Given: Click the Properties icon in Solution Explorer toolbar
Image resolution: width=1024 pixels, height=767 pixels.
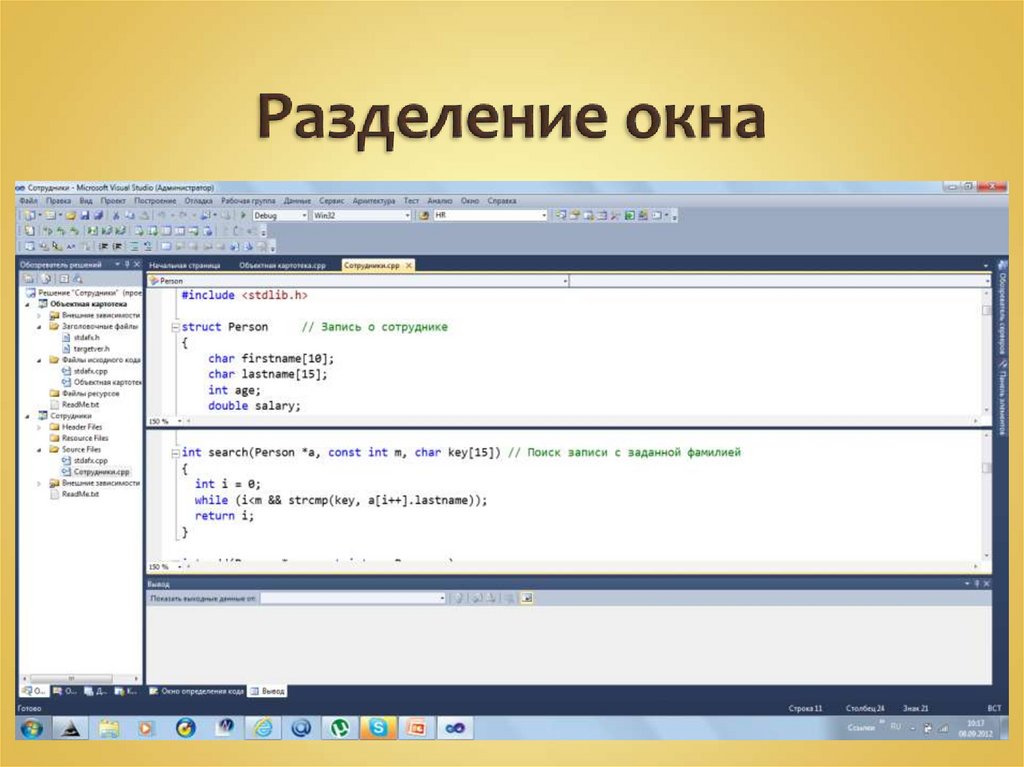Looking at the screenshot, I should (x=29, y=279).
